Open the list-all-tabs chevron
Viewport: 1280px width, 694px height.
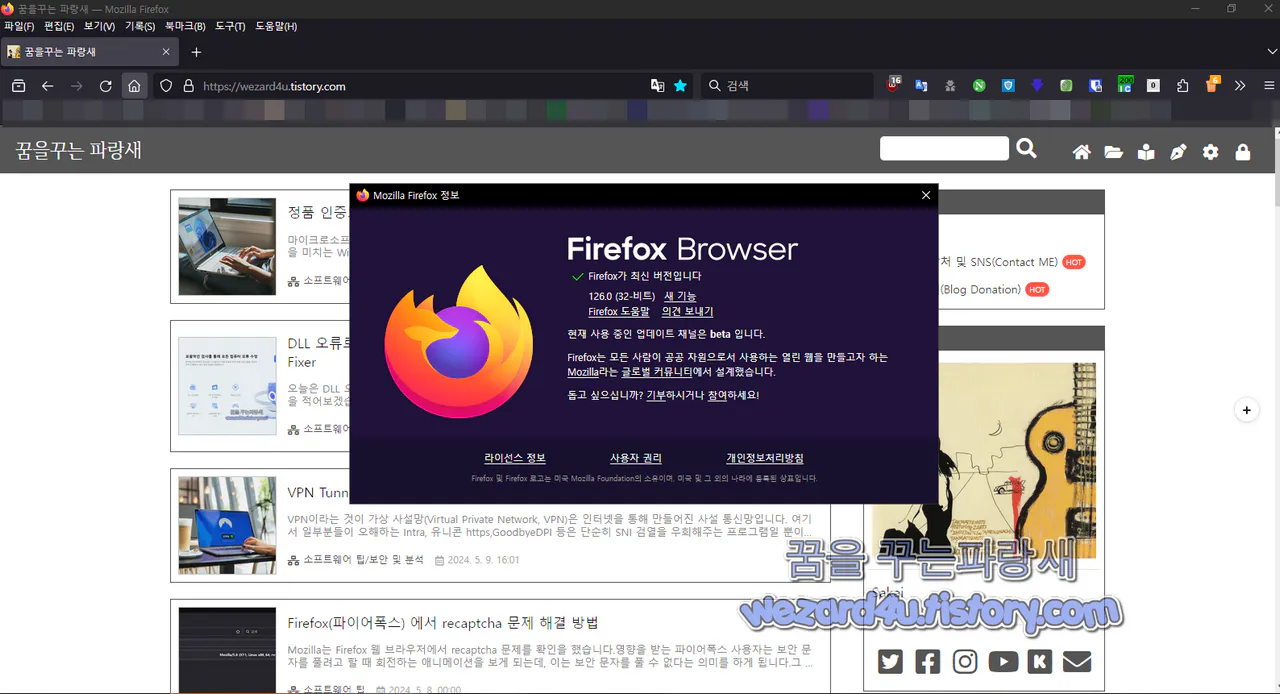coord(1272,51)
